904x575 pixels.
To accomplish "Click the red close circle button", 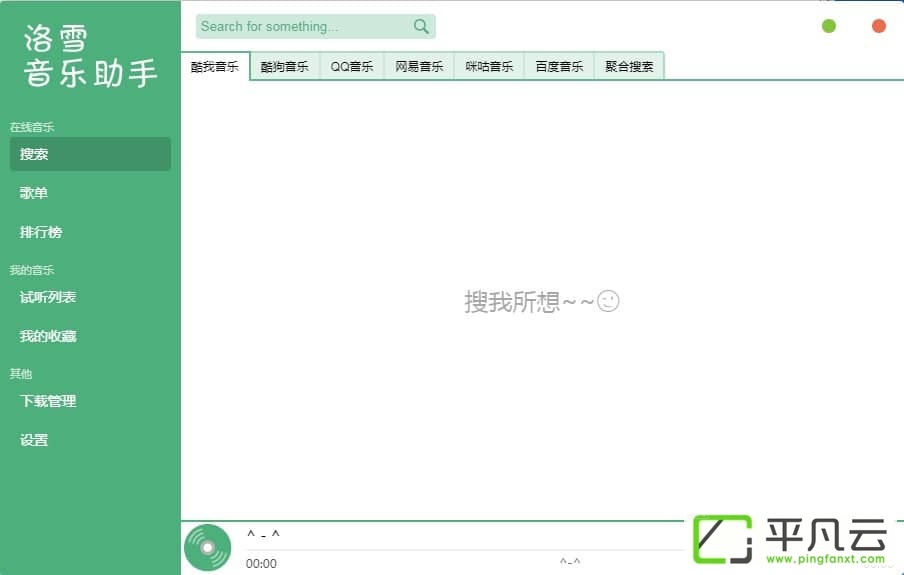I will pos(879,26).
